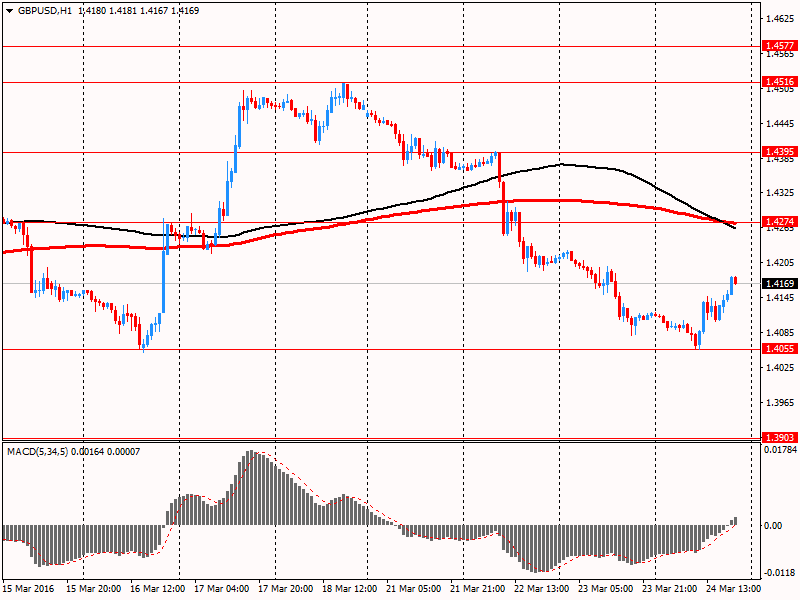Select the 1.4516 red price label
800x600 pixels.
tap(780, 82)
